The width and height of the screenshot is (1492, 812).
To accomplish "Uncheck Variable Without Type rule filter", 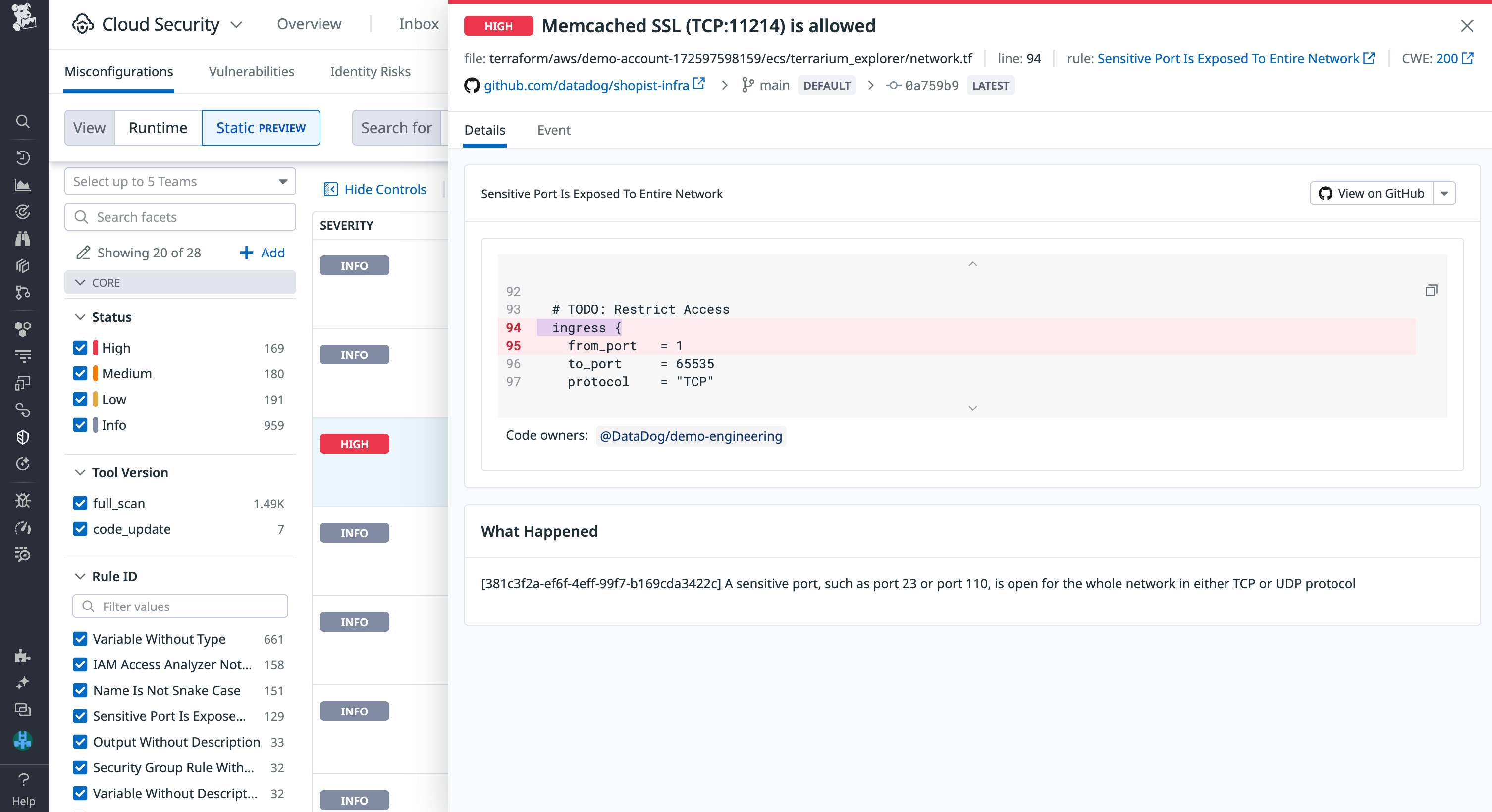I will 81,639.
